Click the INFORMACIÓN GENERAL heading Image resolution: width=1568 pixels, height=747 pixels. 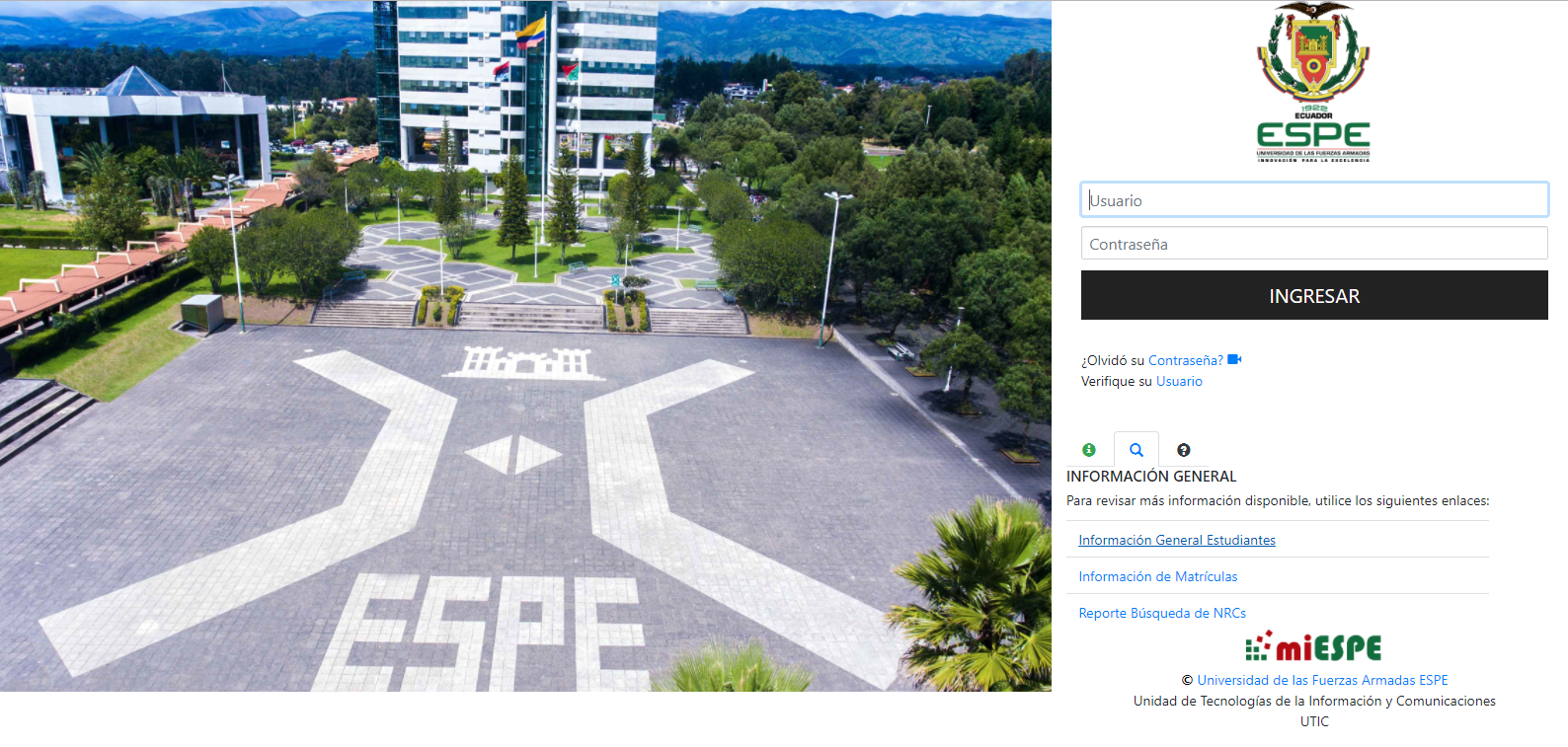(1151, 477)
